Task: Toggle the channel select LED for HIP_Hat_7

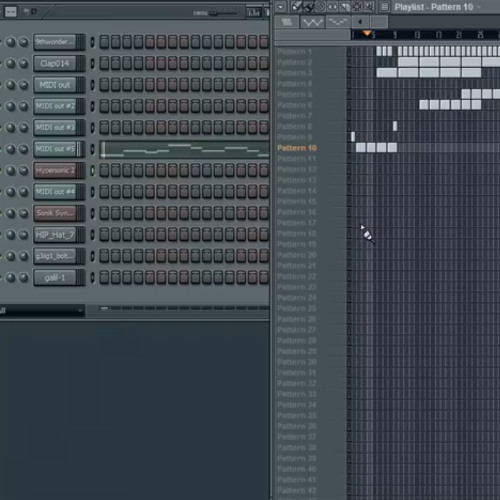Action: (92, 235)
